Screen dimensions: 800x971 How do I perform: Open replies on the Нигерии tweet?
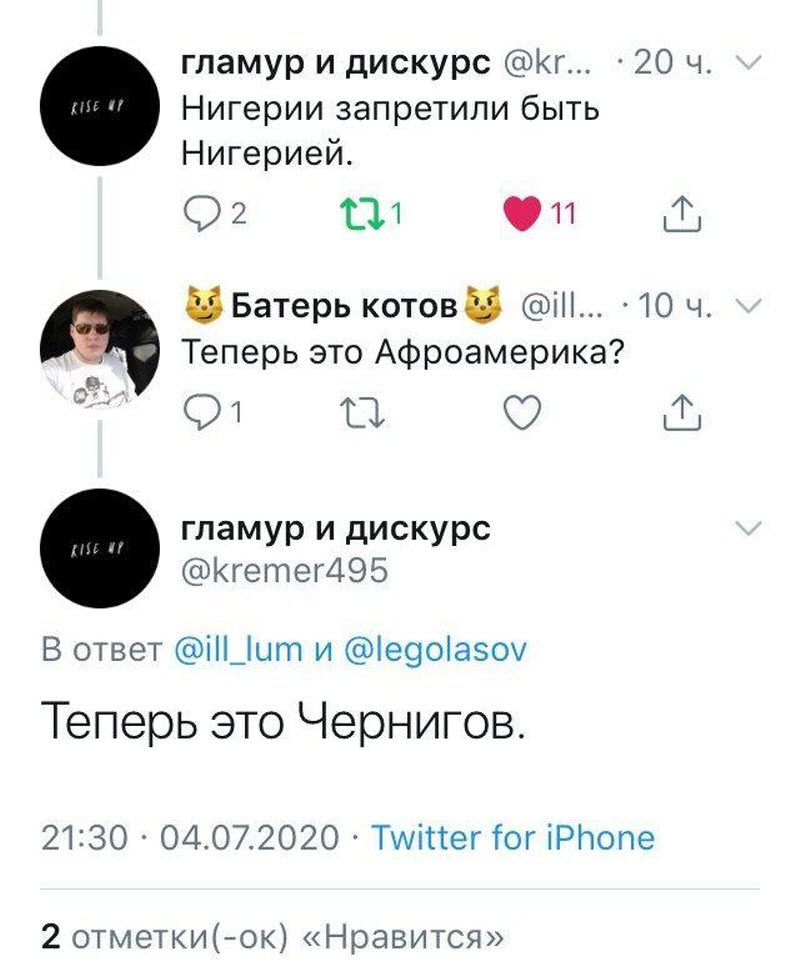(214, 214)
